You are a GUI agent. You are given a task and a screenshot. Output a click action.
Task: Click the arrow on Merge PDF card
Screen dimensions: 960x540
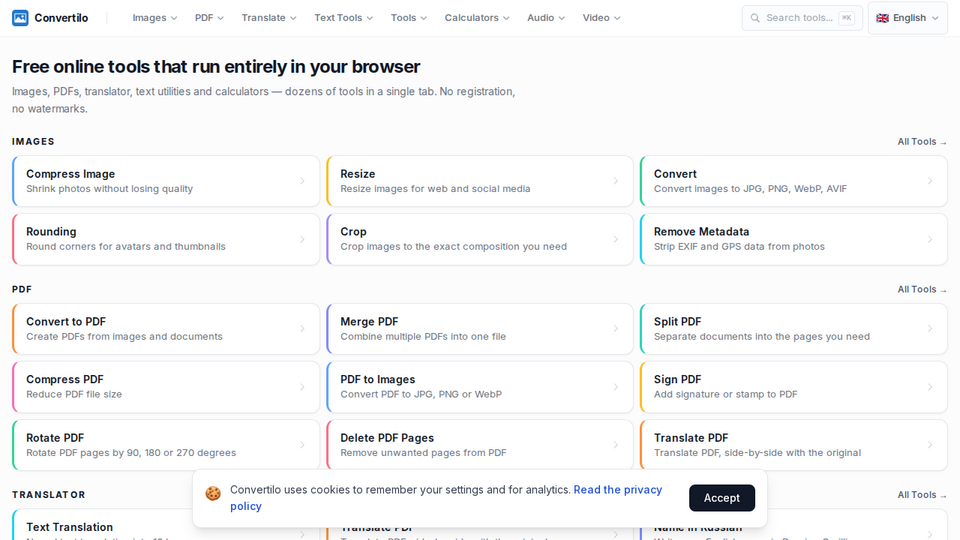[x=616, y=329]
